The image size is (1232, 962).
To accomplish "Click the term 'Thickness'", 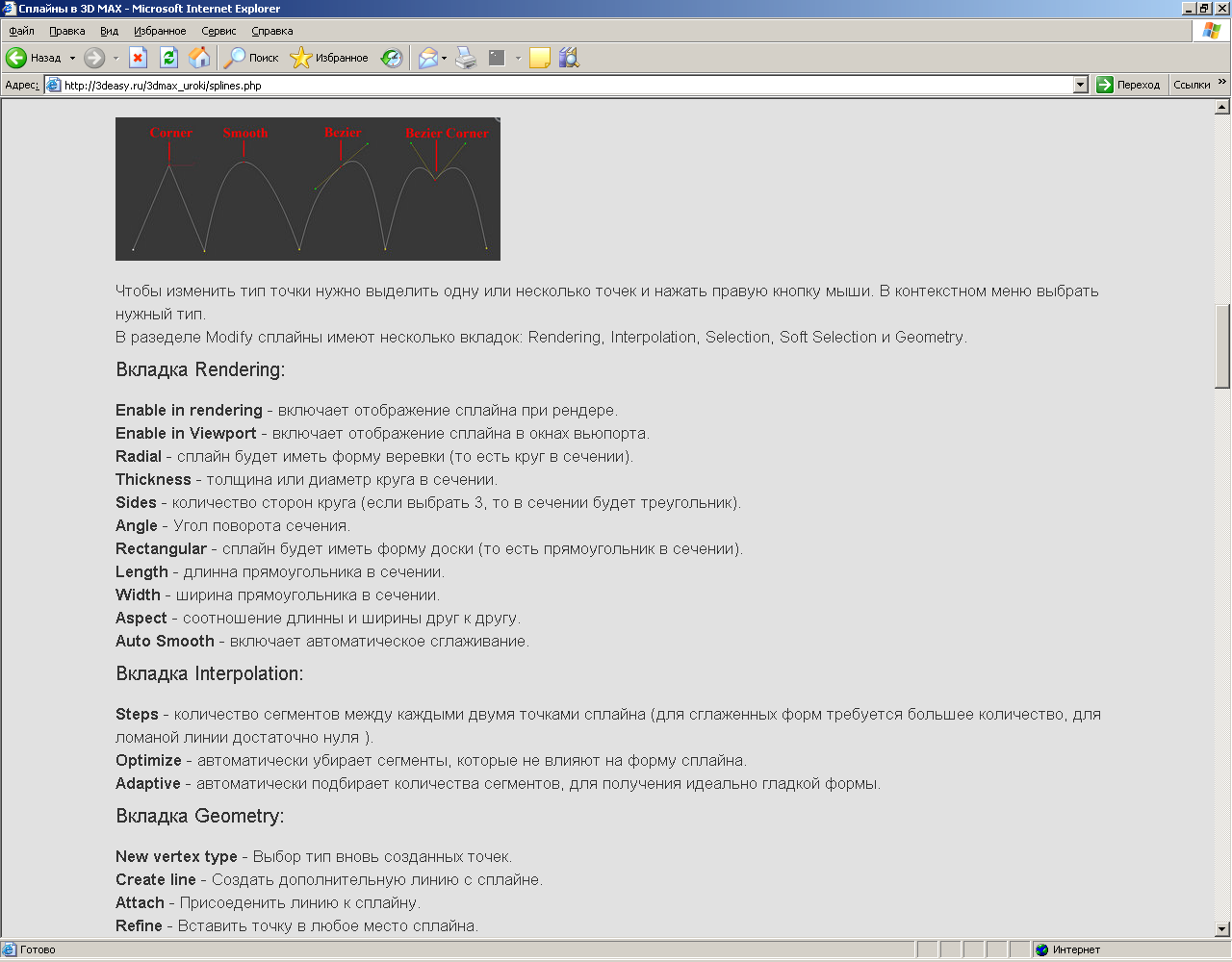I will coord(153,480).
